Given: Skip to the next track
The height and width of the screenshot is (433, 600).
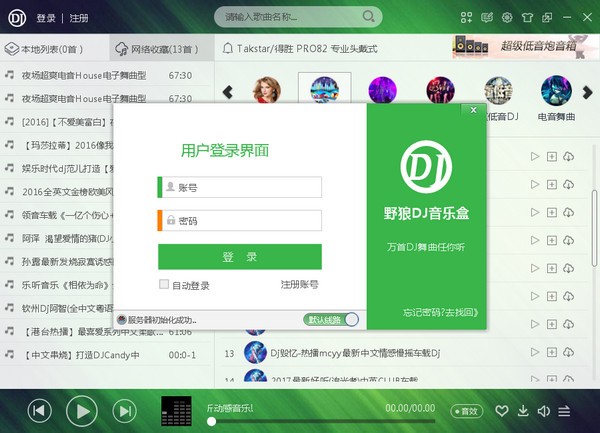Looking at the screenshot, I should click(124, 410).
